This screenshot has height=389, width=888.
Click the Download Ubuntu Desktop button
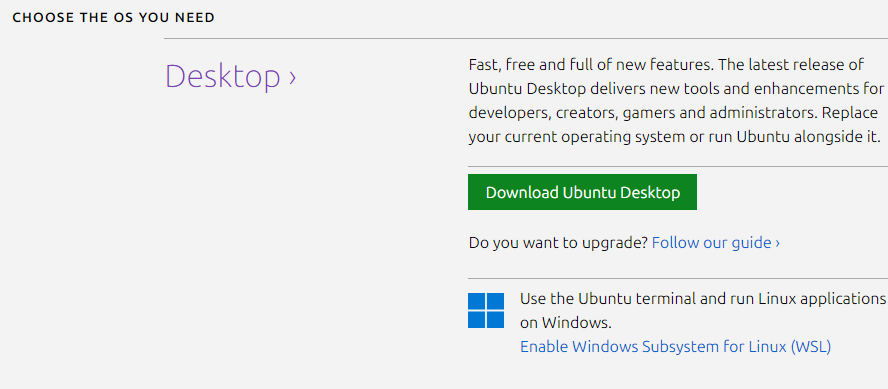pyautogui.click(x=582, y=192)
